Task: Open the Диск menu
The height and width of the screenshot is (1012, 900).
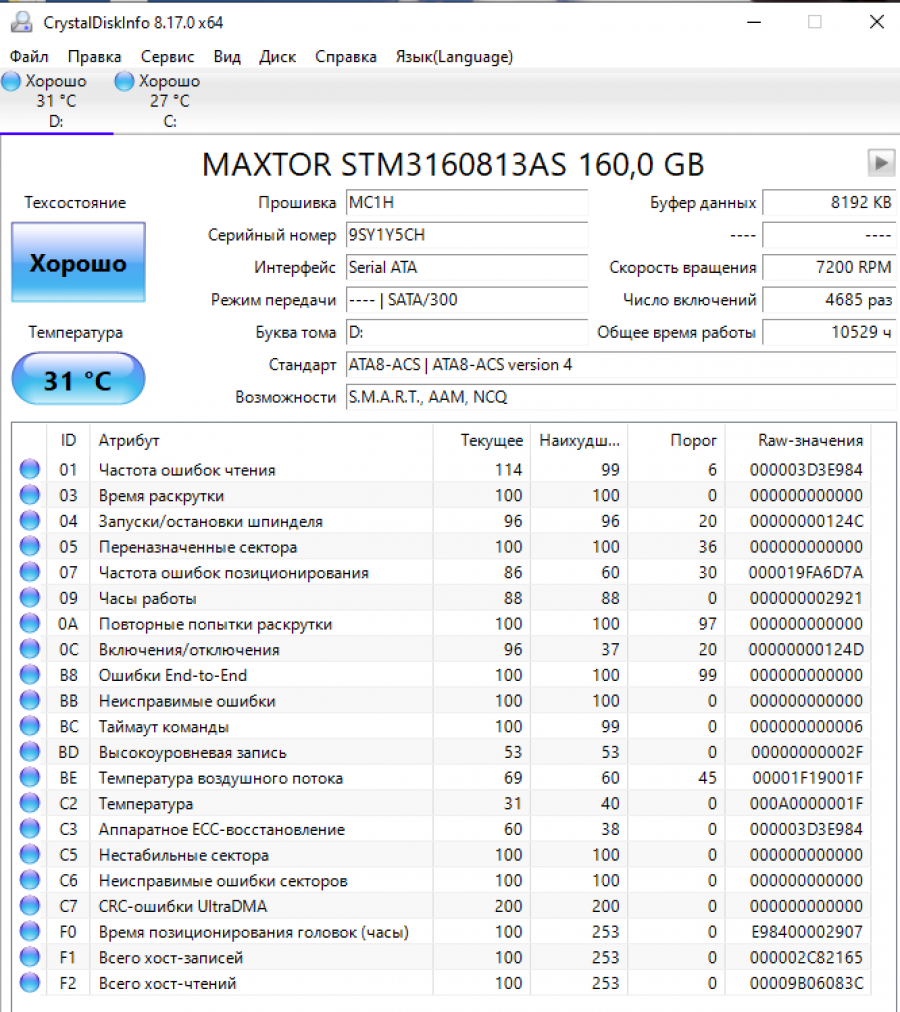Action: [x=277, y=57]
